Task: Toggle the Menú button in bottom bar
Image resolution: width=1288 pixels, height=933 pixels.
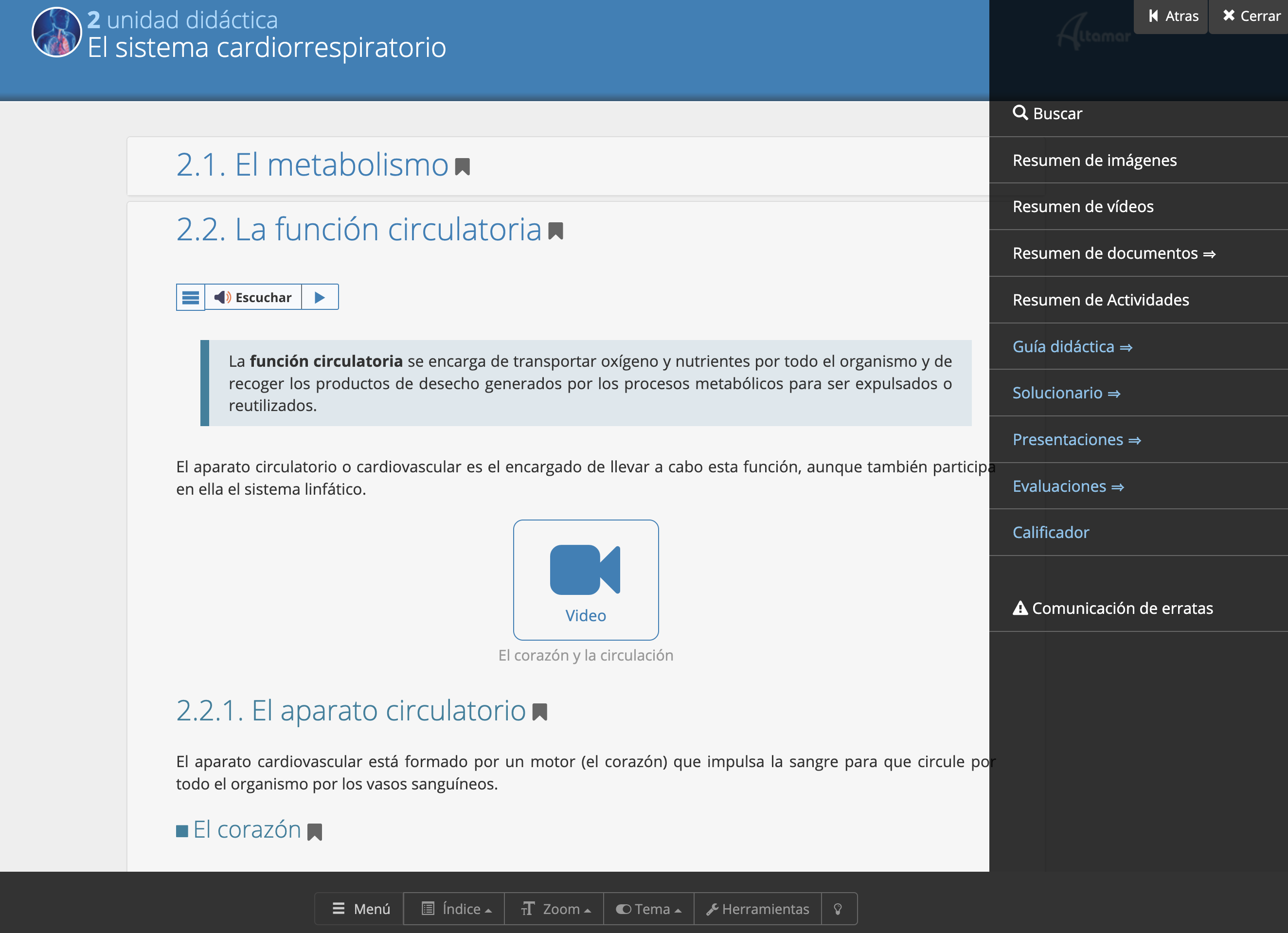Action: point(360,909)
